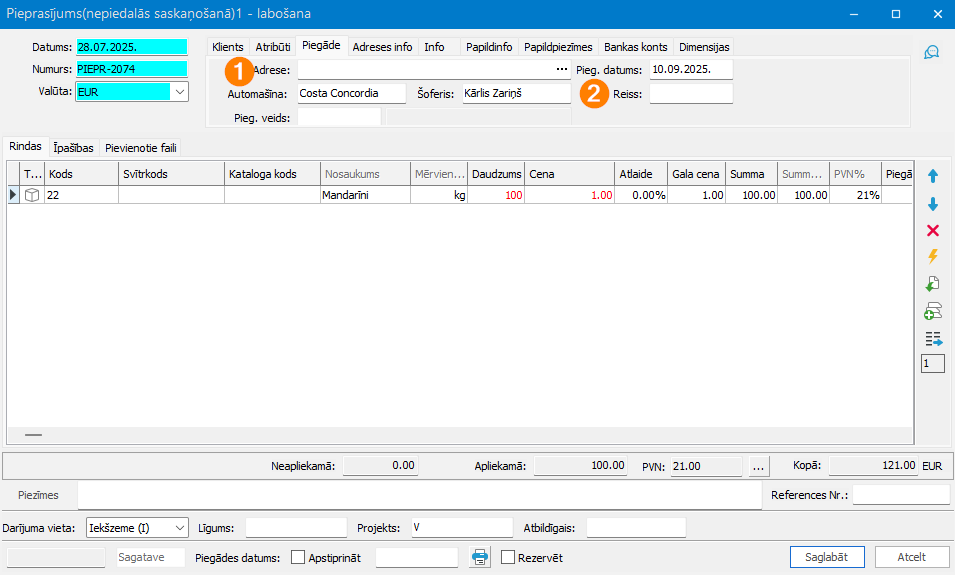955x575 pixels.
Task: Click the add item green plus icon
Action: pyautogui.click(x=932, y=311)
